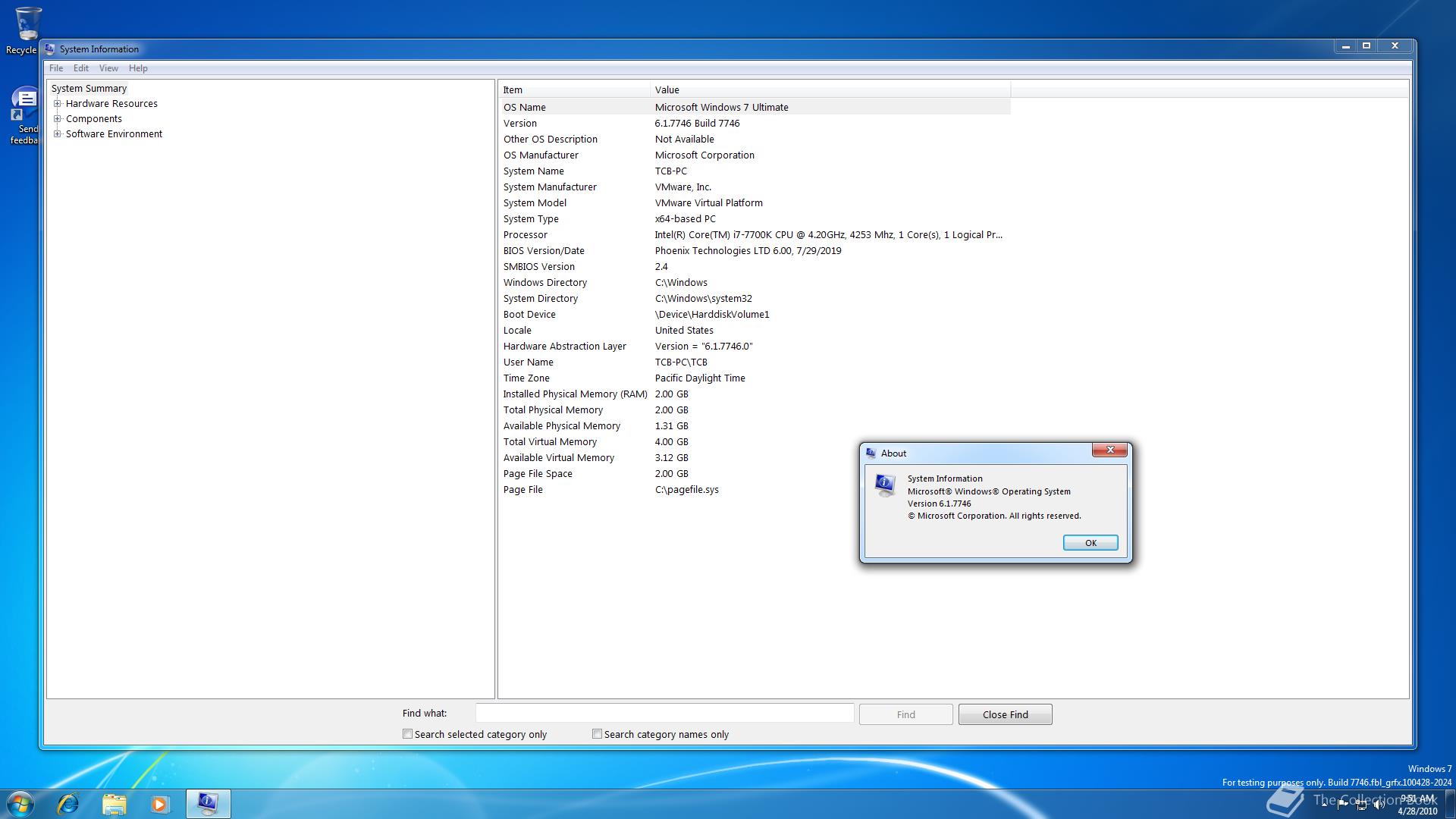Open the Edit menu
1456x819 pixels.
point(81,68)
